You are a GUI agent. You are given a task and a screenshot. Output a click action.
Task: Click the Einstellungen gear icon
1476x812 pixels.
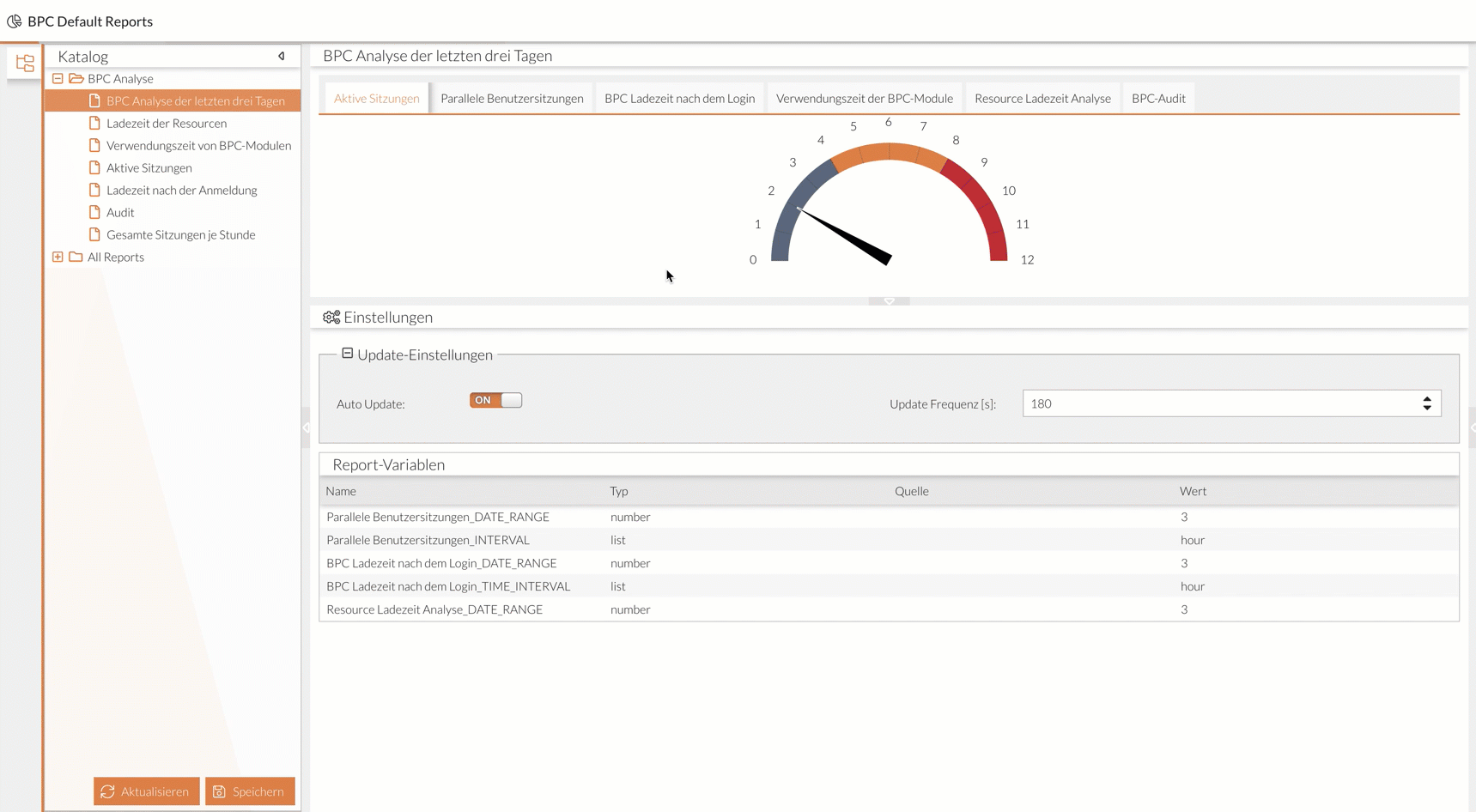pos(331,318)
